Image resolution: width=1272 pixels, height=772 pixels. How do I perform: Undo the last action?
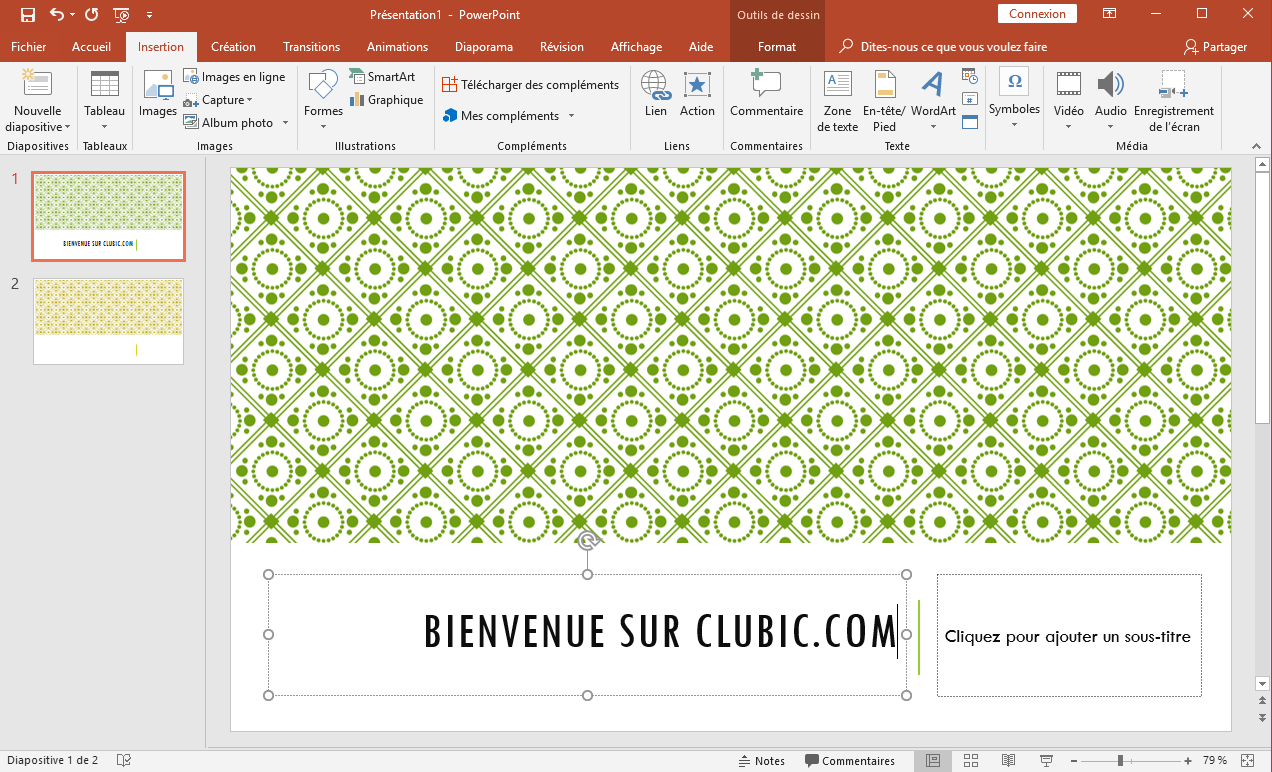(x=56, y=14)
